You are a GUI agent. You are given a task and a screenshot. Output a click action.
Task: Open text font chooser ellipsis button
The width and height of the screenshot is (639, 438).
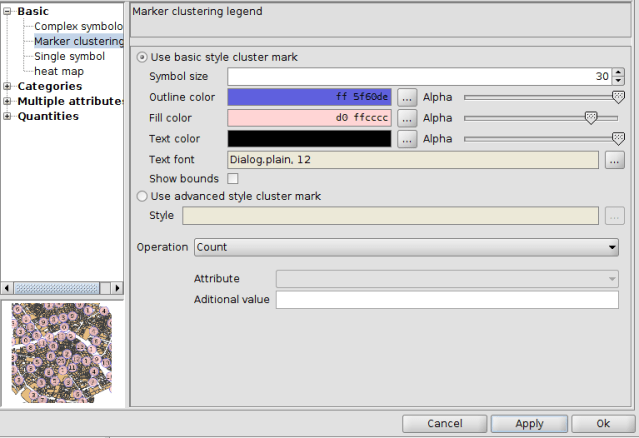(615, 160)
